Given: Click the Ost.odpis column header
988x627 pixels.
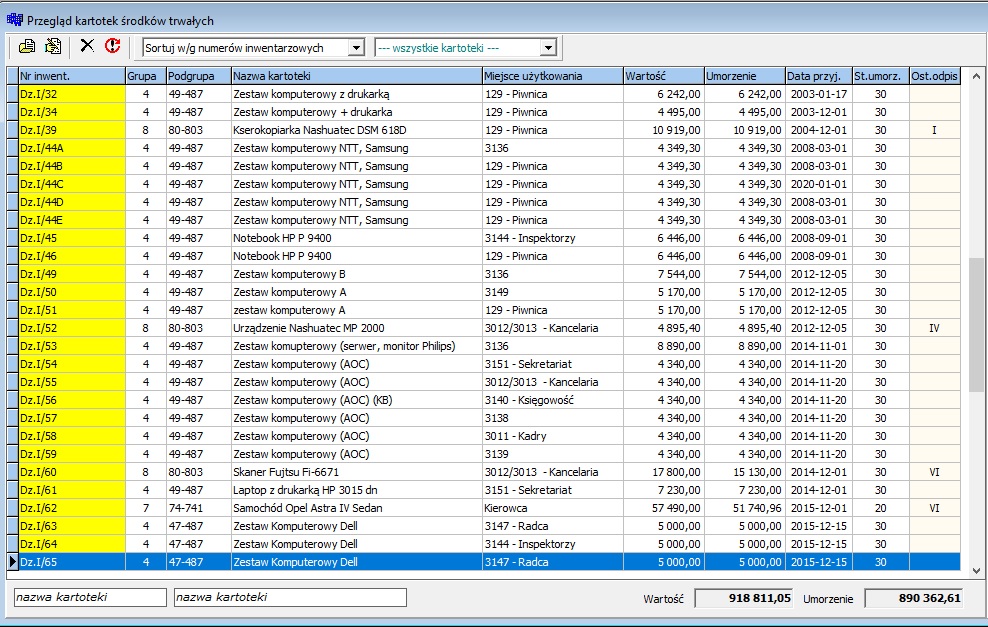Looking at the screenshot, I should (934, 76).
